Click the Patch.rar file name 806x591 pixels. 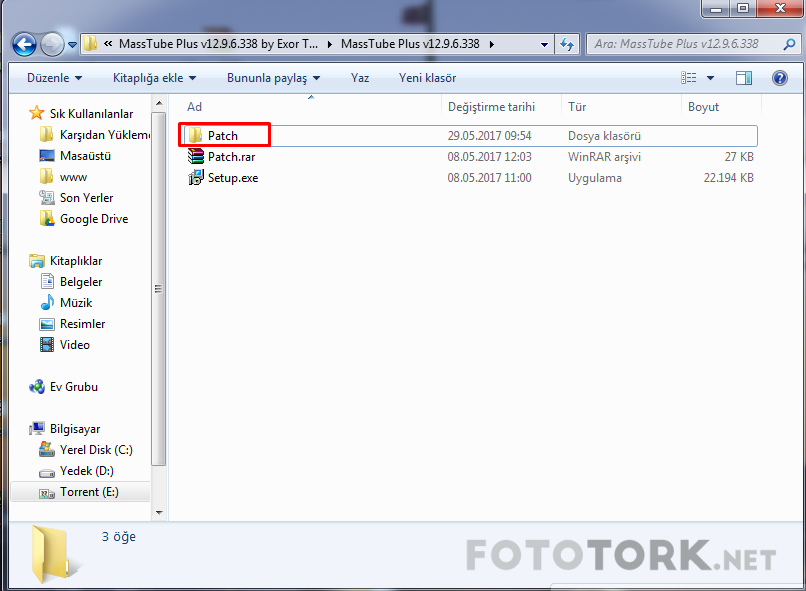[x=231, y=157]
